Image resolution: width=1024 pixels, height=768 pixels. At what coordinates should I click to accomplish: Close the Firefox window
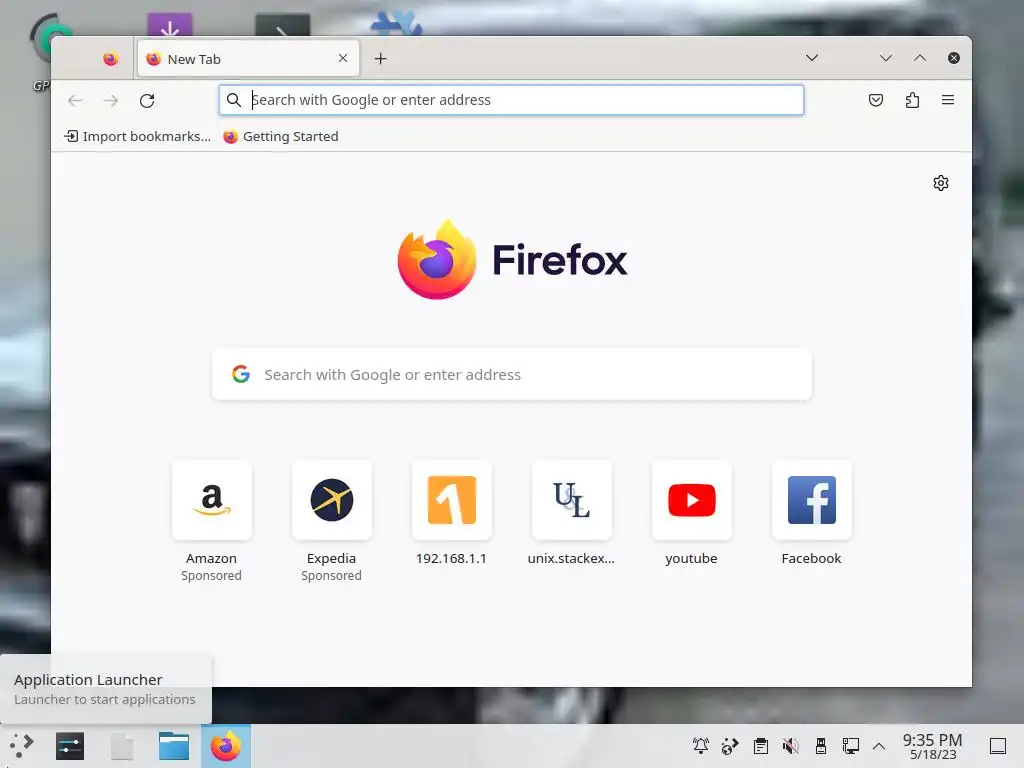pyautogui.click(x=953, y=58)
